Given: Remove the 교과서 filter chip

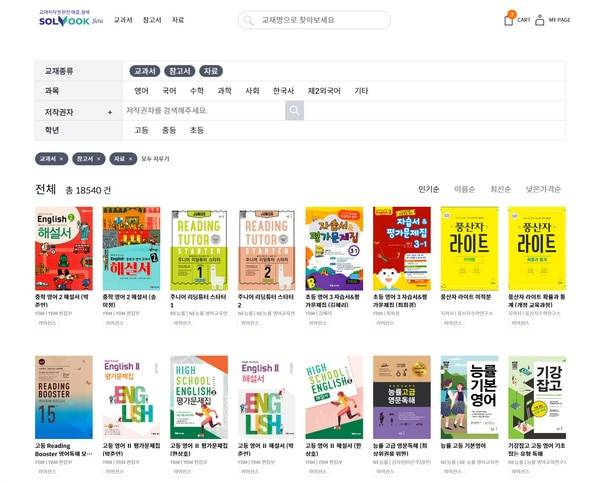Looking at the screenshot, I should (61, 159).
